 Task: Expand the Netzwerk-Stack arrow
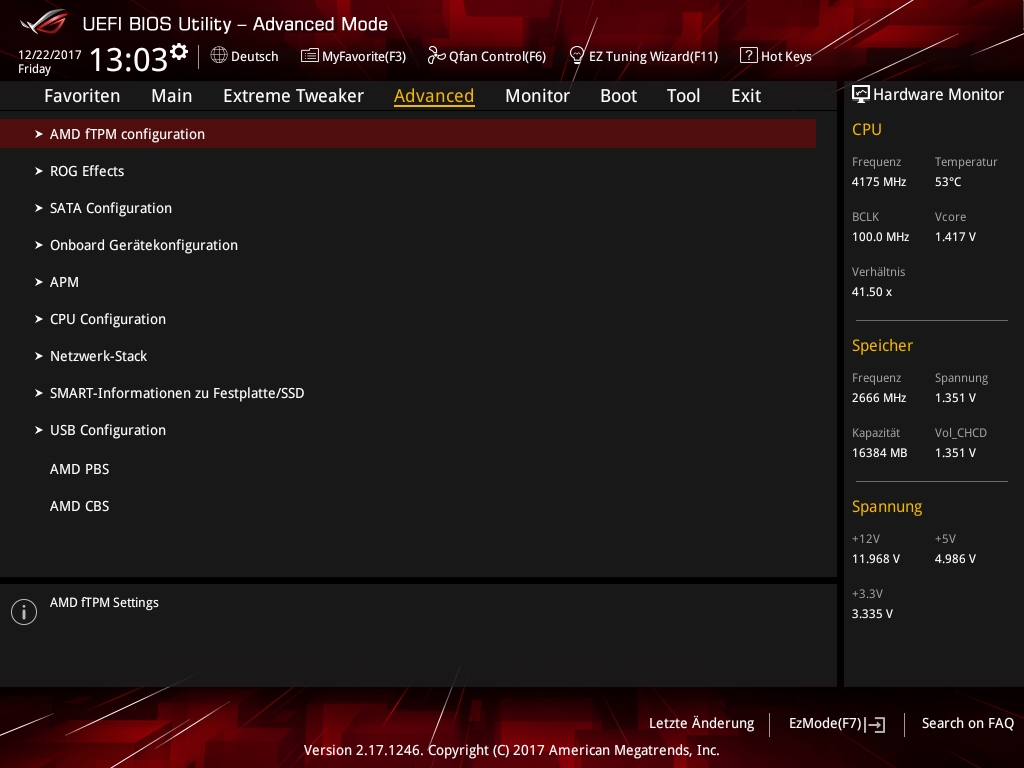click(x=39, y=356)
